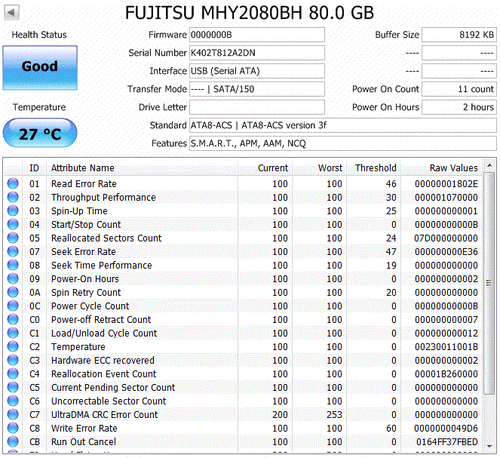Select the Throughput Performance row name
Viewport: 500px width, 458px height.
click(x=103, y=197)
